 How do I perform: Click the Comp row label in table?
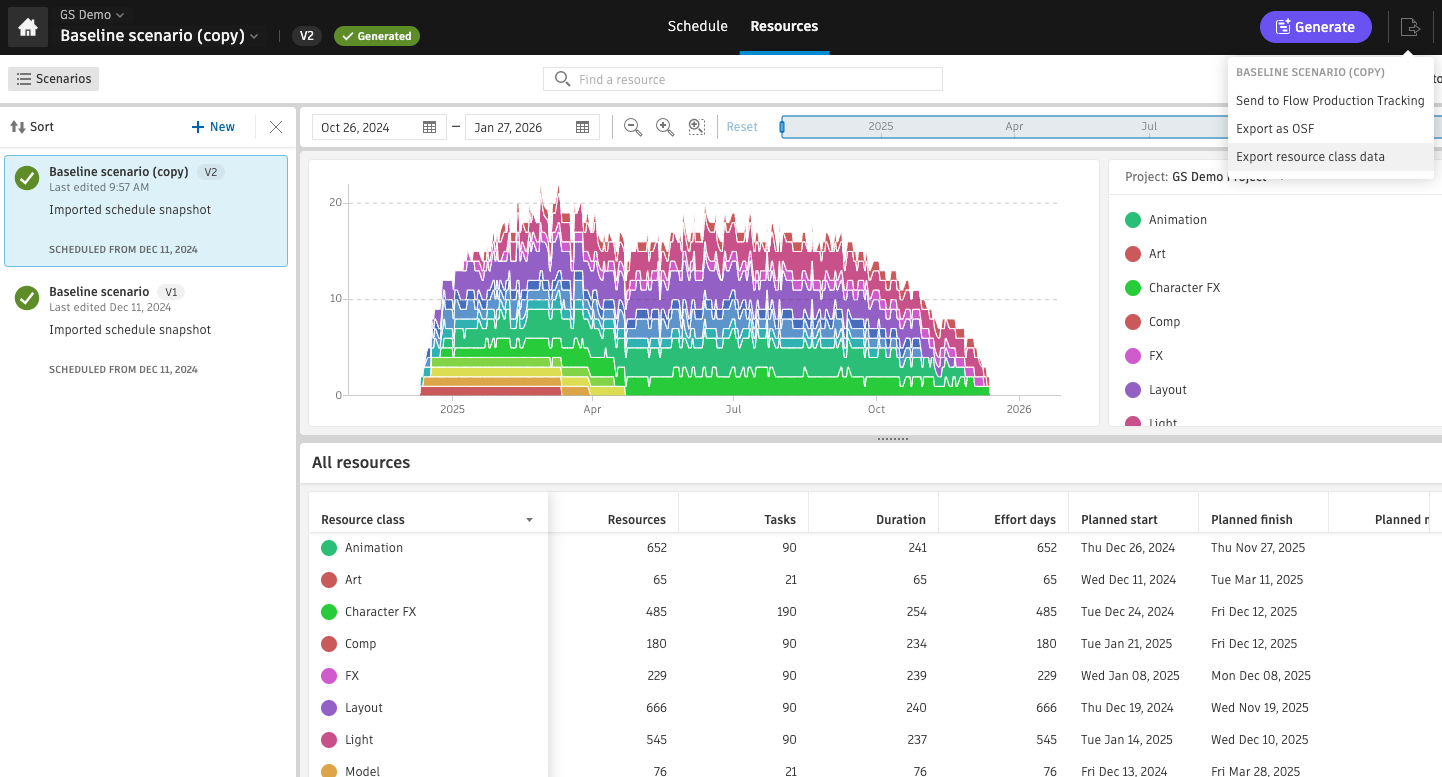(360, 644)
